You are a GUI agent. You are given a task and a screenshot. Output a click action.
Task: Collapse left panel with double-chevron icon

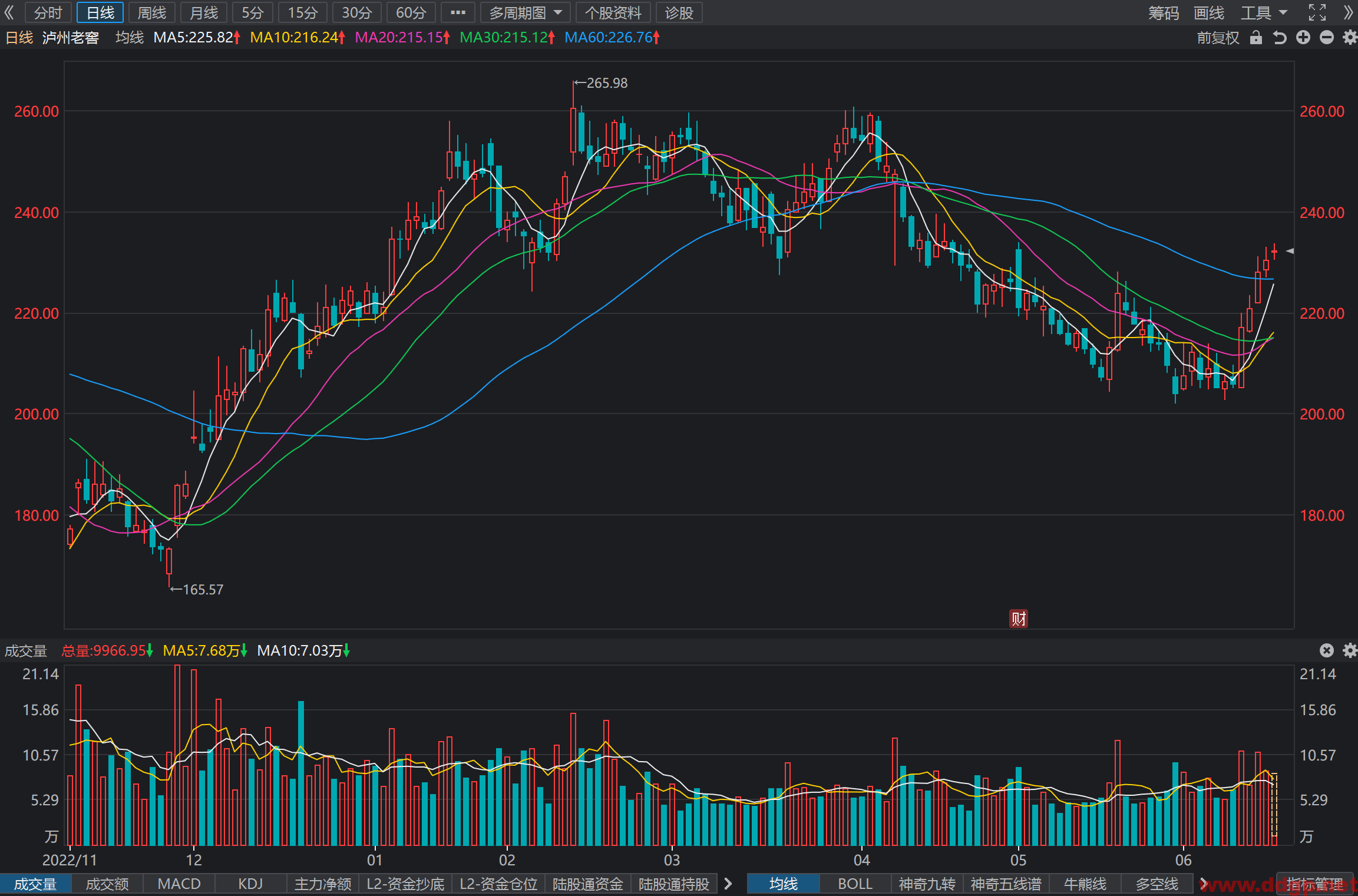9,12
